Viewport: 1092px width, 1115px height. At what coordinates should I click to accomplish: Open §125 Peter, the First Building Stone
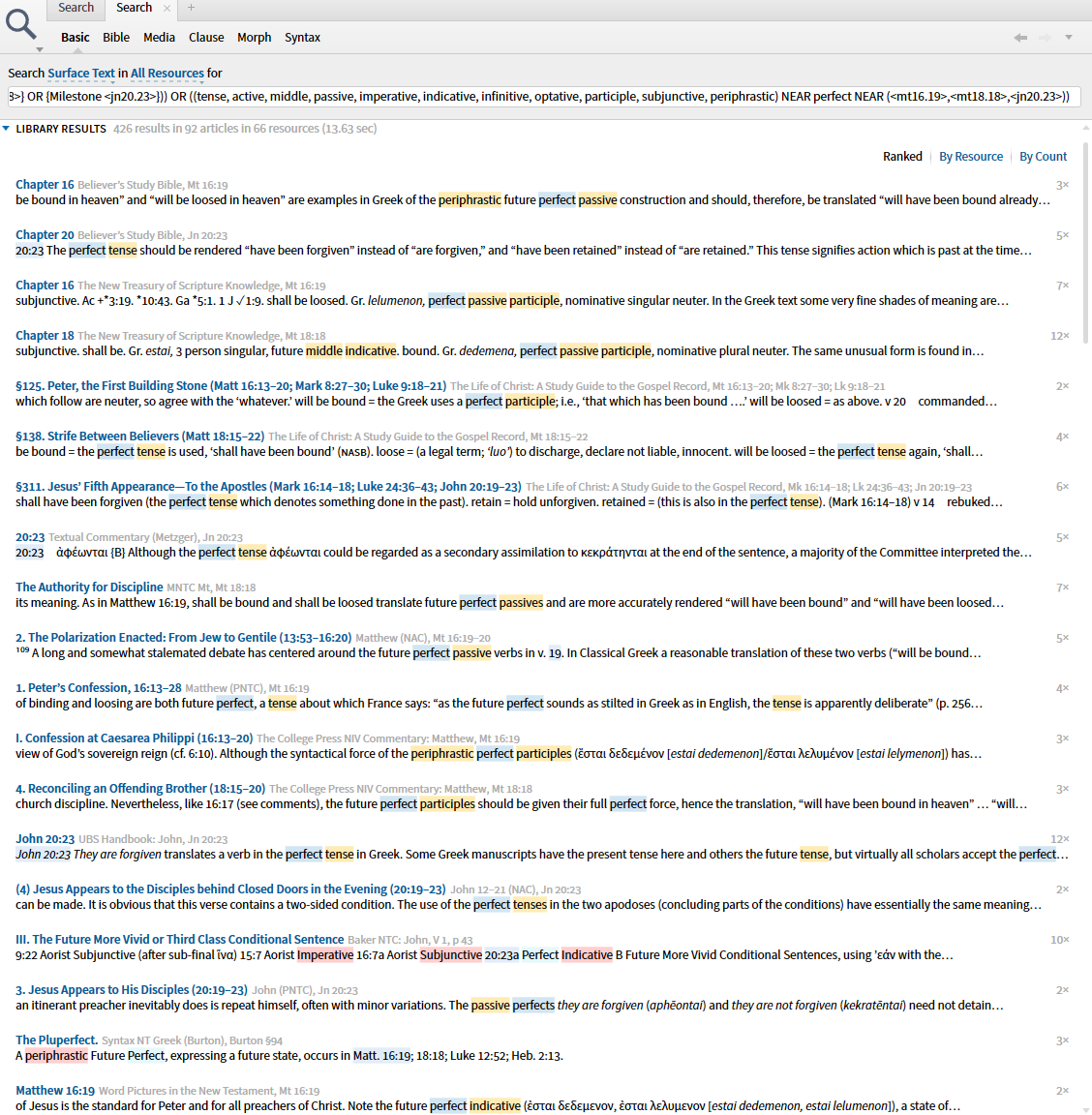(x=230, y=386)
